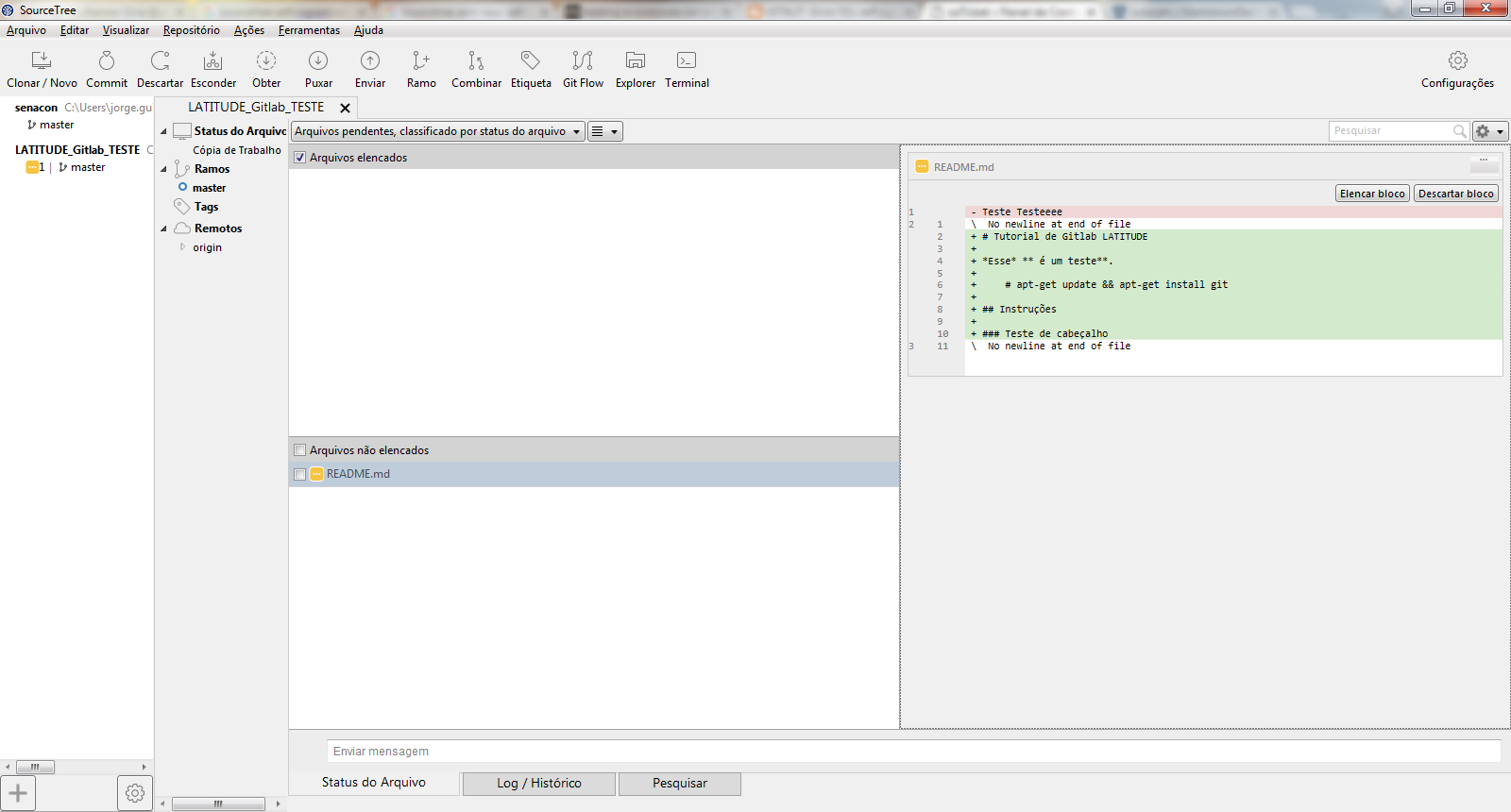Toggle the Arquivos elencados checkbox
Image resolution: width=1511 pixels, height=812 pixels.
click(x=300, y=158)
